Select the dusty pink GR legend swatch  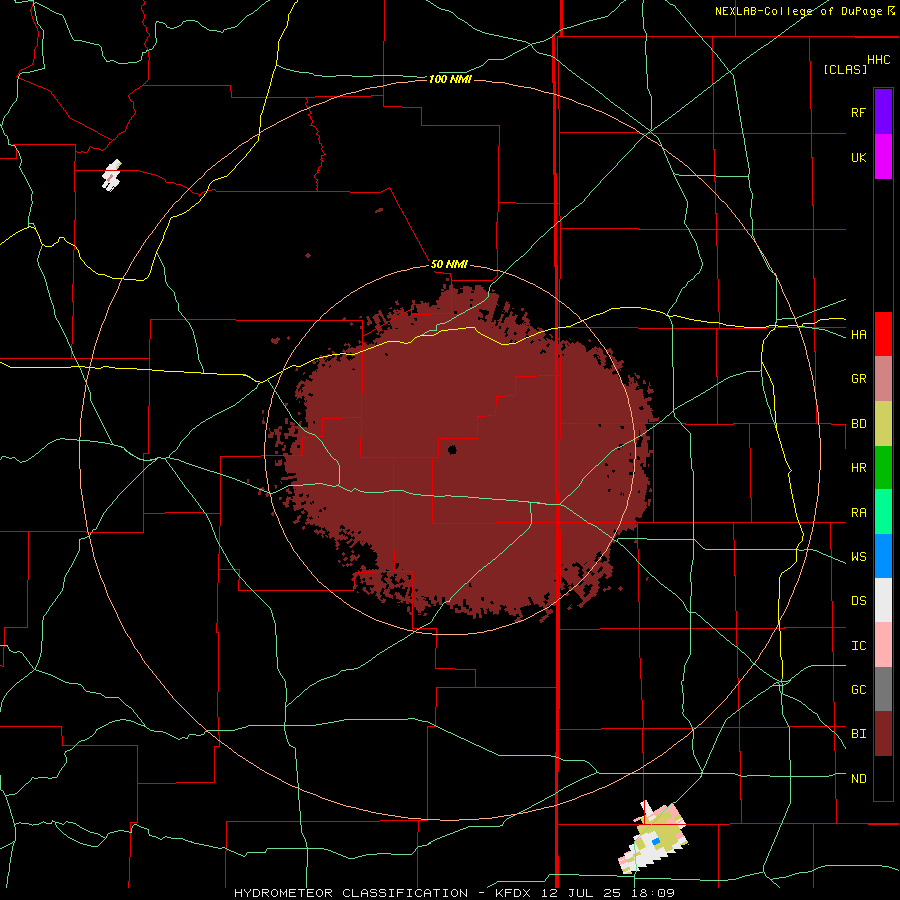click(883, 379)
